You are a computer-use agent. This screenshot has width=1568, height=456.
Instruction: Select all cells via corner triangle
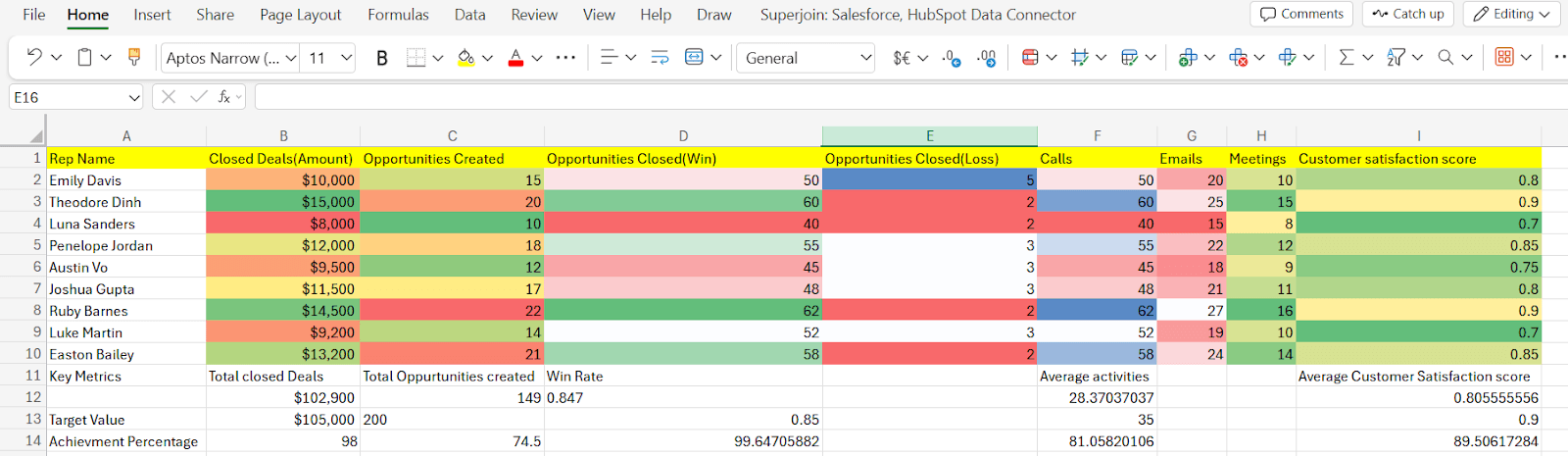click(36, 136)
